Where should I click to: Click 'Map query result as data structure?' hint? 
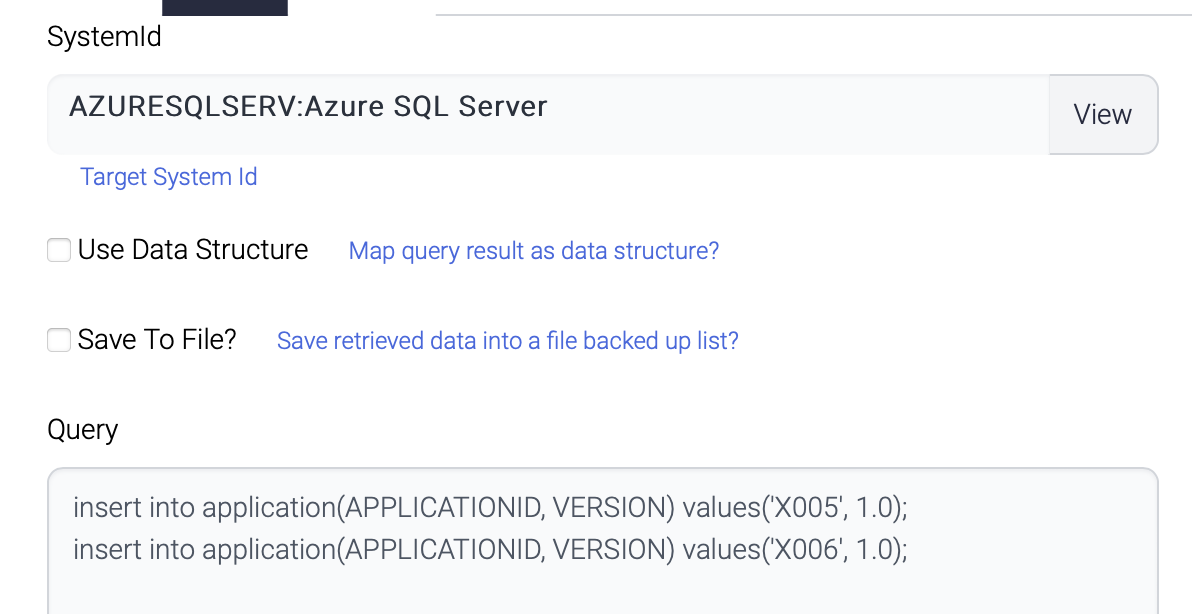[533, 251]
